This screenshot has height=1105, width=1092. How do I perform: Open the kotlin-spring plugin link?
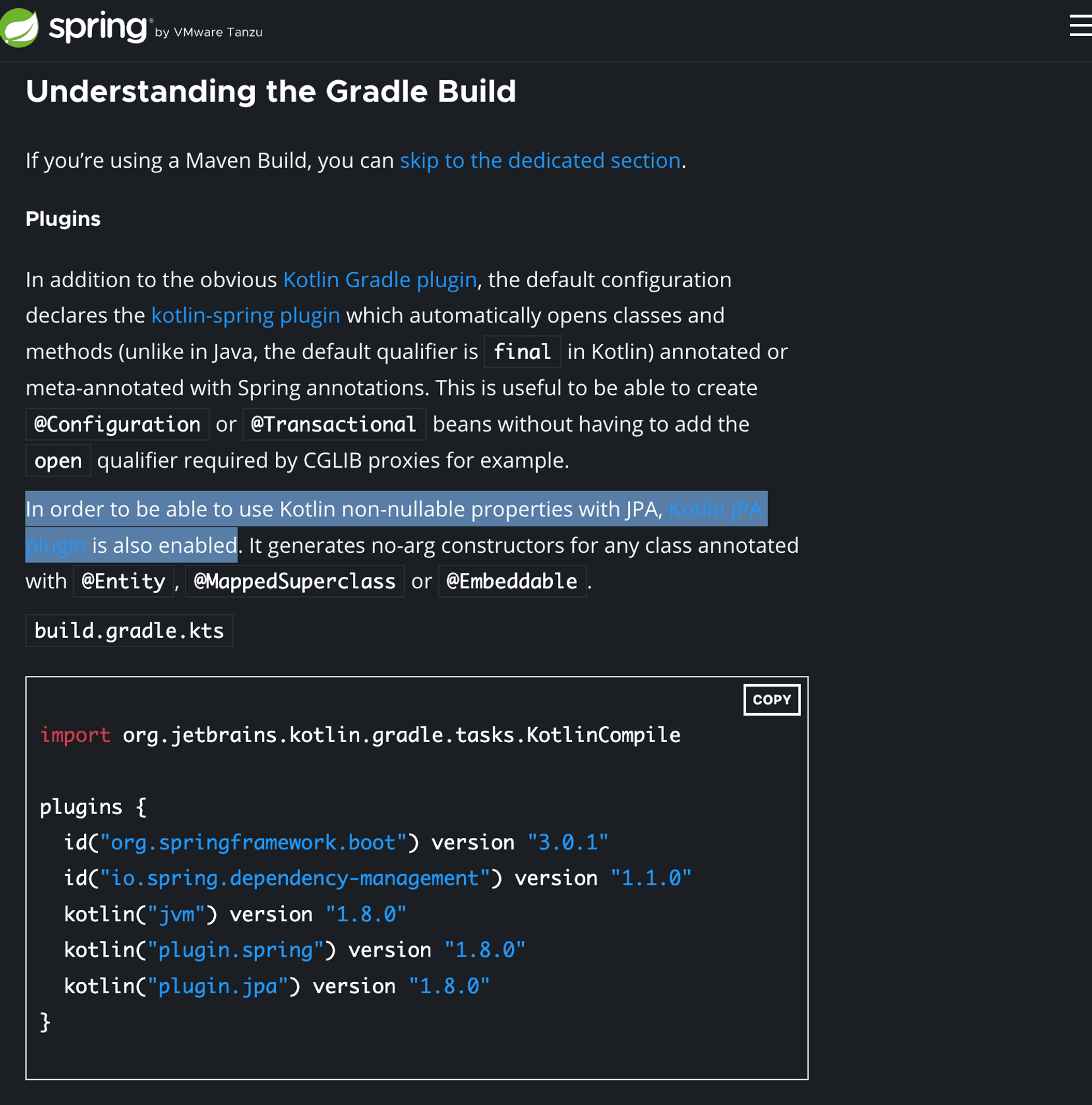tap(246, 315)
